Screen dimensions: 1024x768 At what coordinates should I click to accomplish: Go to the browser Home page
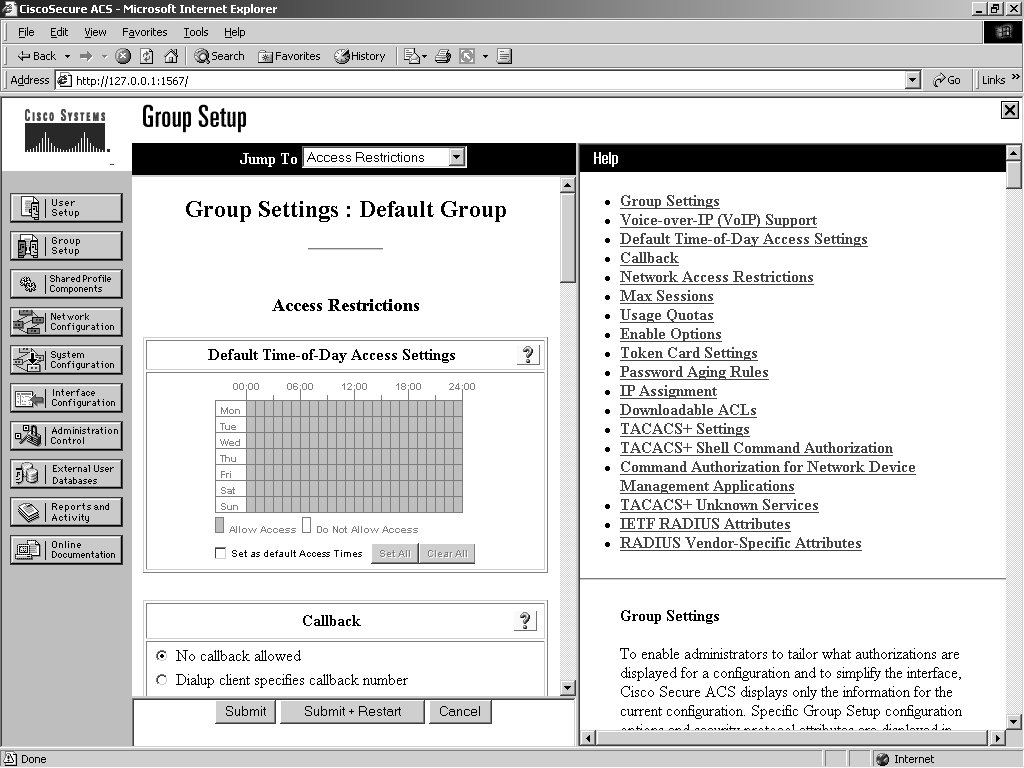171,56
